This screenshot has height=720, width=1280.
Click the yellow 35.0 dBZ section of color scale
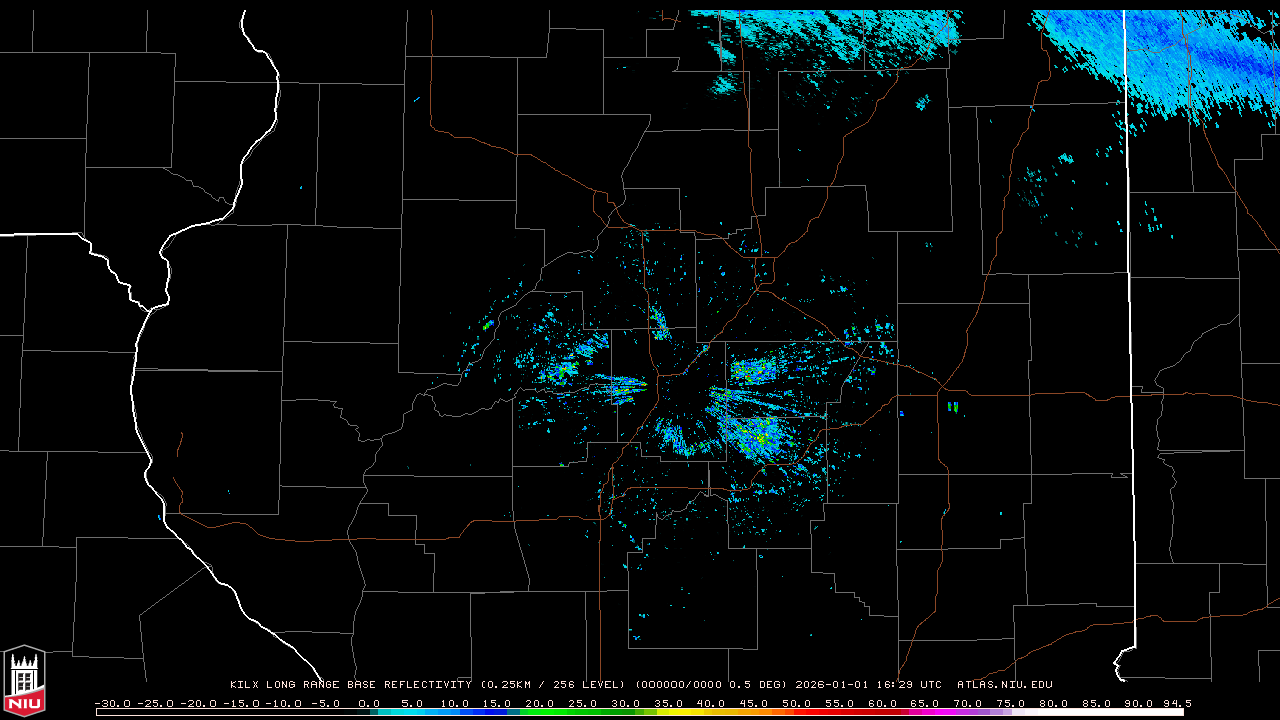668,712
